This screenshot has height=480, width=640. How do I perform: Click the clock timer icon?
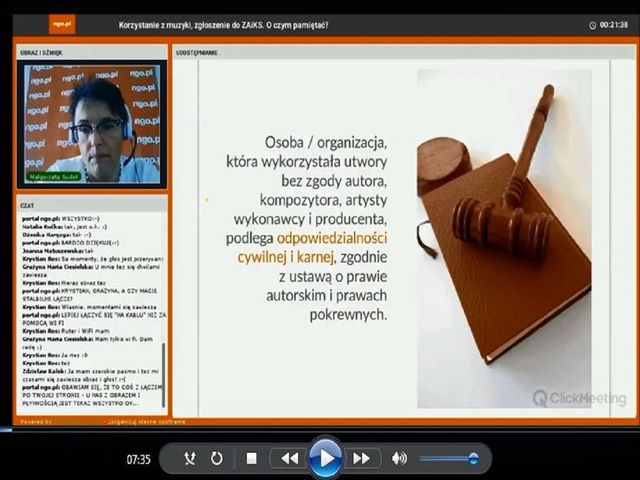[592, 25]
